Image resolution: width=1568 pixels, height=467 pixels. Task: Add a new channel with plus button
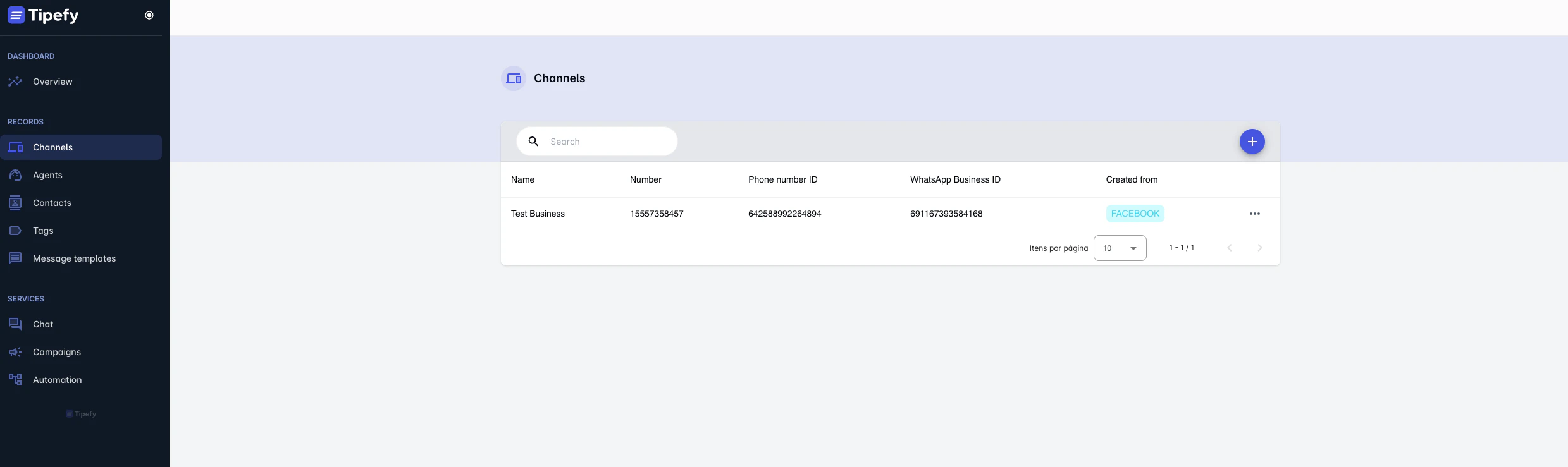click(x=1252, y=142)
